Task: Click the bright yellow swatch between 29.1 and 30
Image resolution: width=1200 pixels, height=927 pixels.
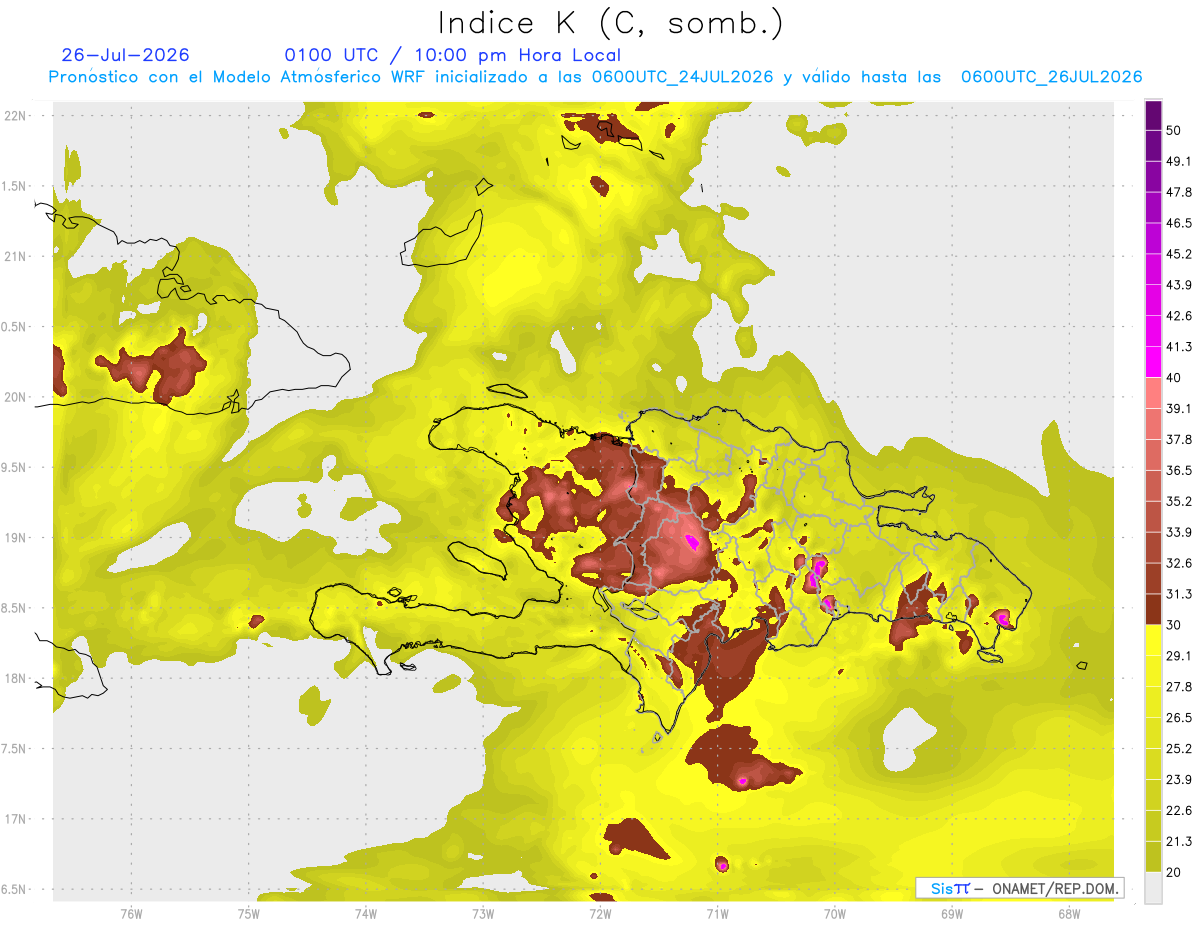Action: (x=1153, y=640)
